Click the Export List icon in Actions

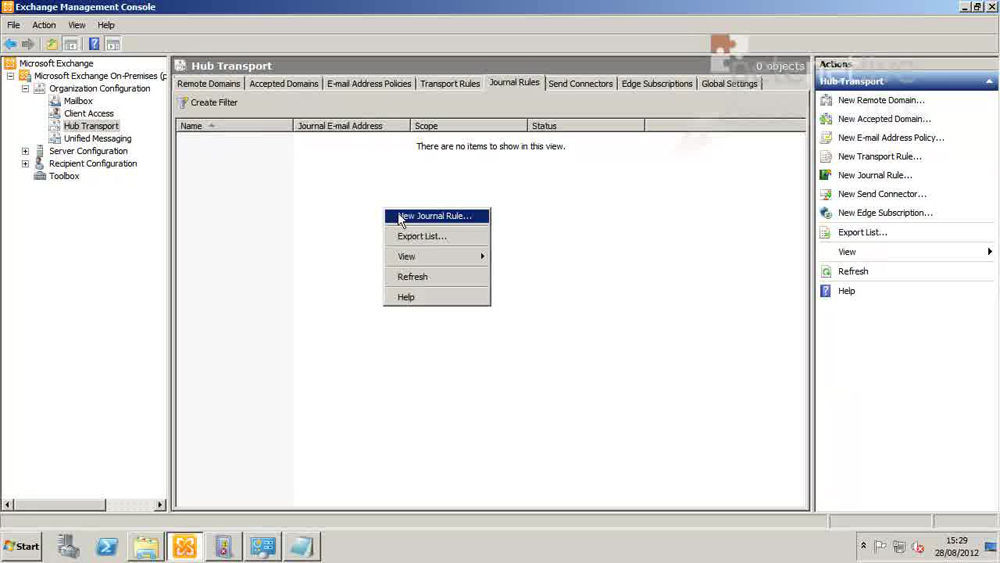[826, 233]
